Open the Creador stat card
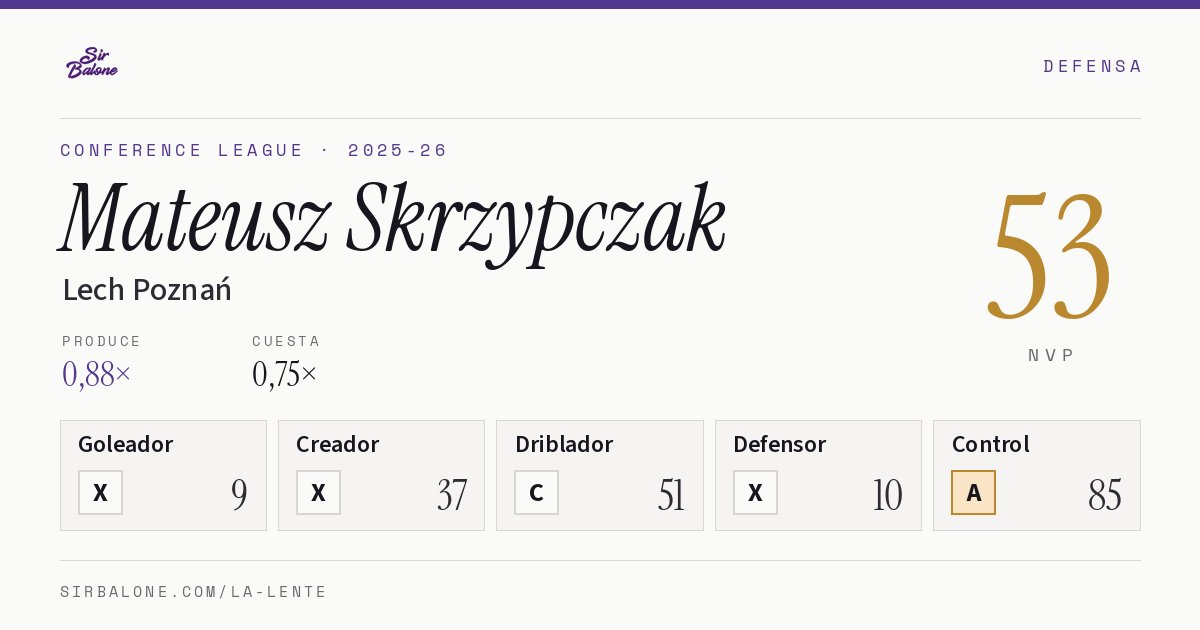 [x=382, y=476]
